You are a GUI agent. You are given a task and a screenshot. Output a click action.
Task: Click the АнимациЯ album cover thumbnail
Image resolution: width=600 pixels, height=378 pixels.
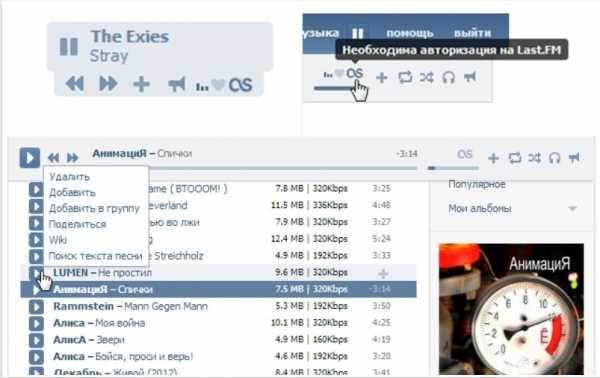(x=511, y=309)
